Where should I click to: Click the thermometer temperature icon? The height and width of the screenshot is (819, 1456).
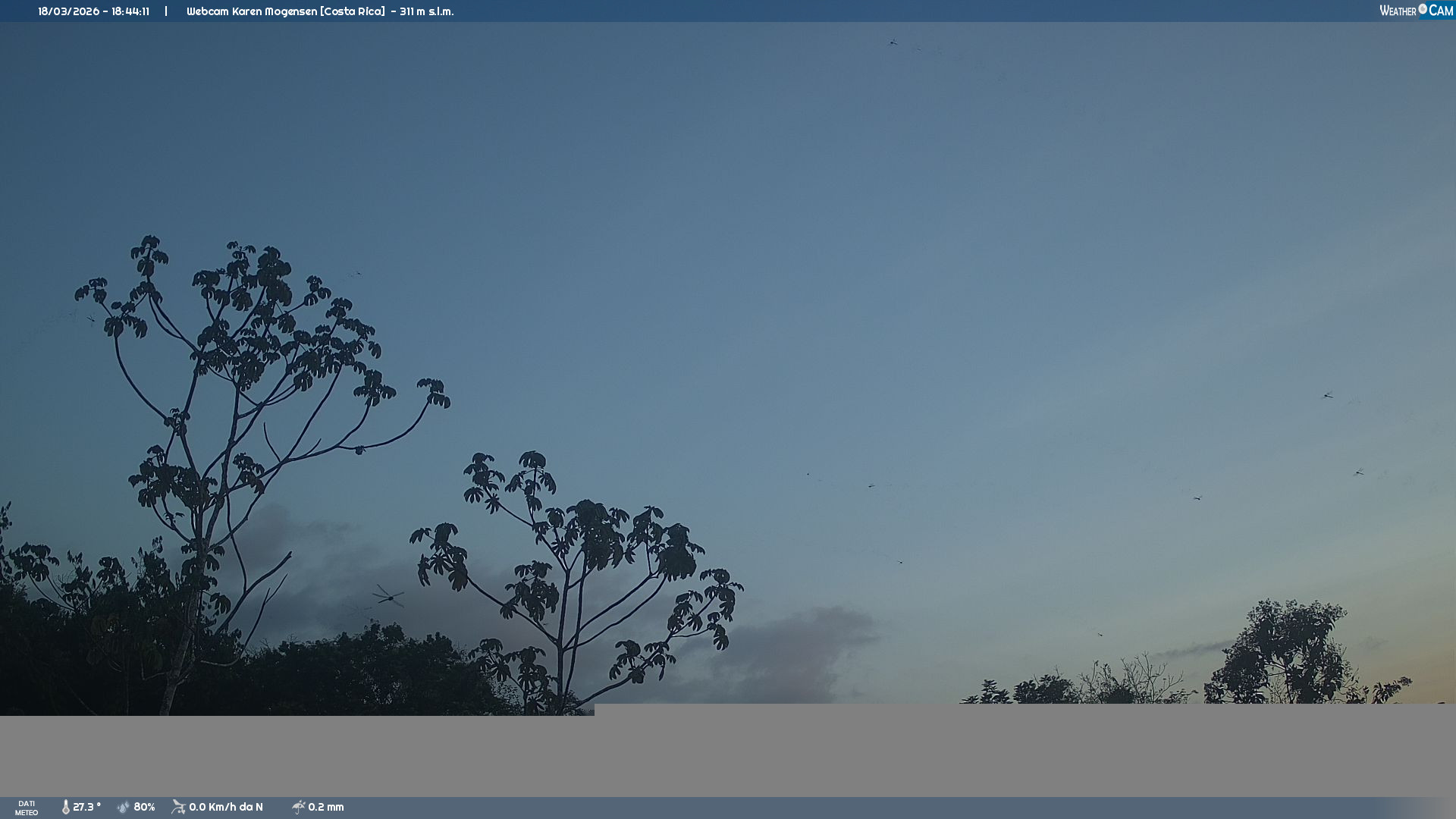[x=66, y=807]
